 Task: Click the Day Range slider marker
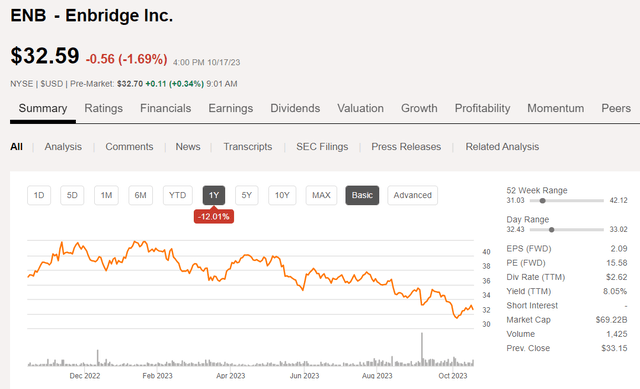coord(551,230)
